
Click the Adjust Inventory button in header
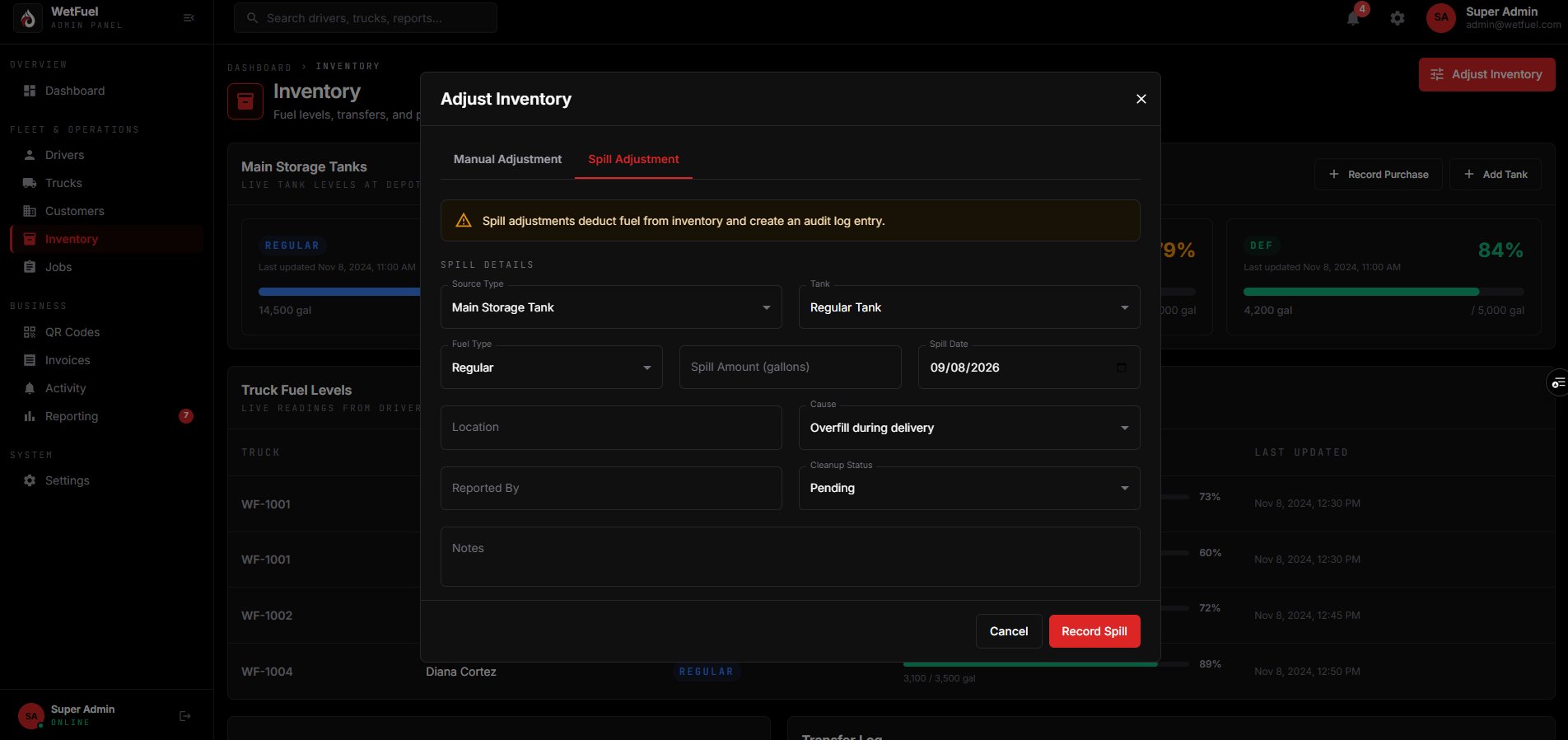(x=1486, y=74)
